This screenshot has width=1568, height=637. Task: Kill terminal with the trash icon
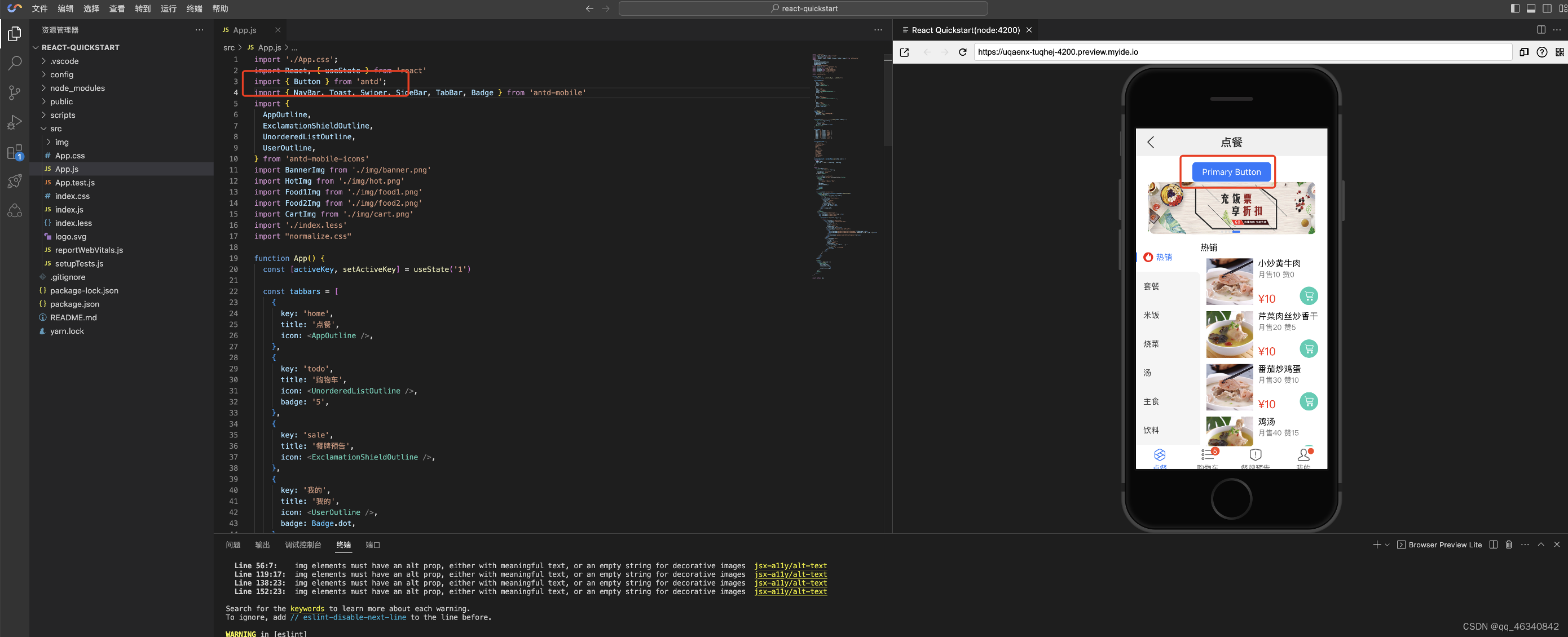click(x=1508, y=545)
